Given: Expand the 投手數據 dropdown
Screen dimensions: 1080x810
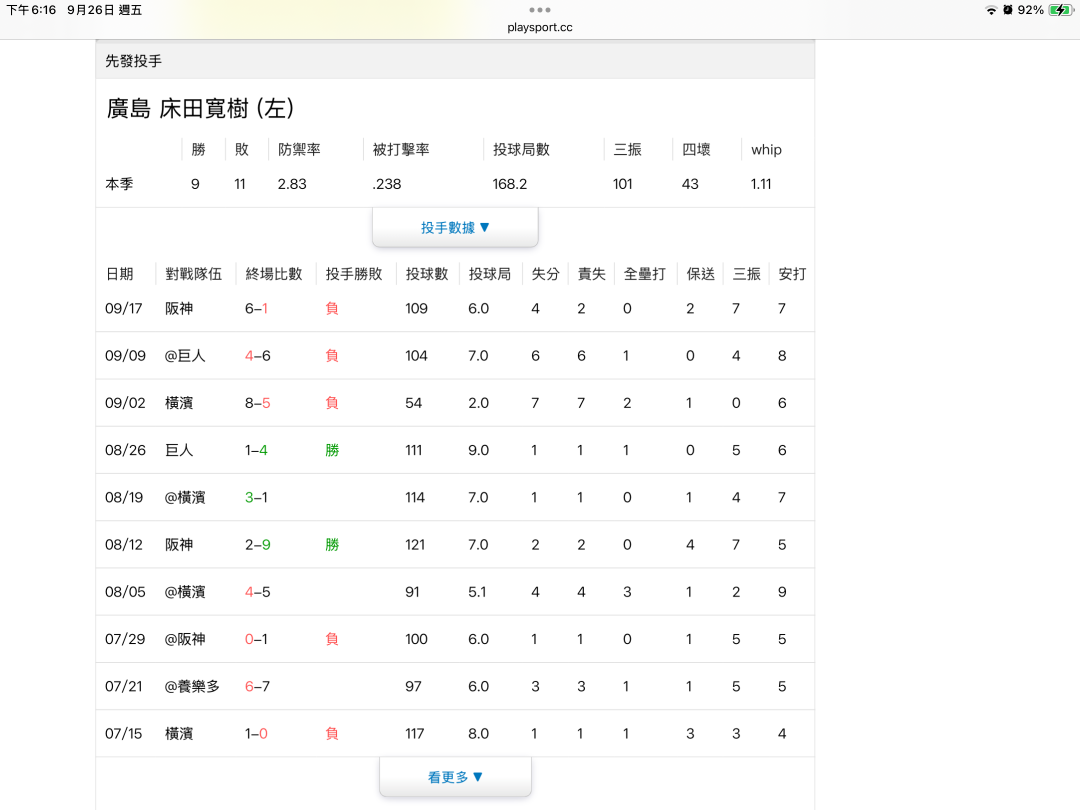Looking at the screenshot, I should coord(455,227).
